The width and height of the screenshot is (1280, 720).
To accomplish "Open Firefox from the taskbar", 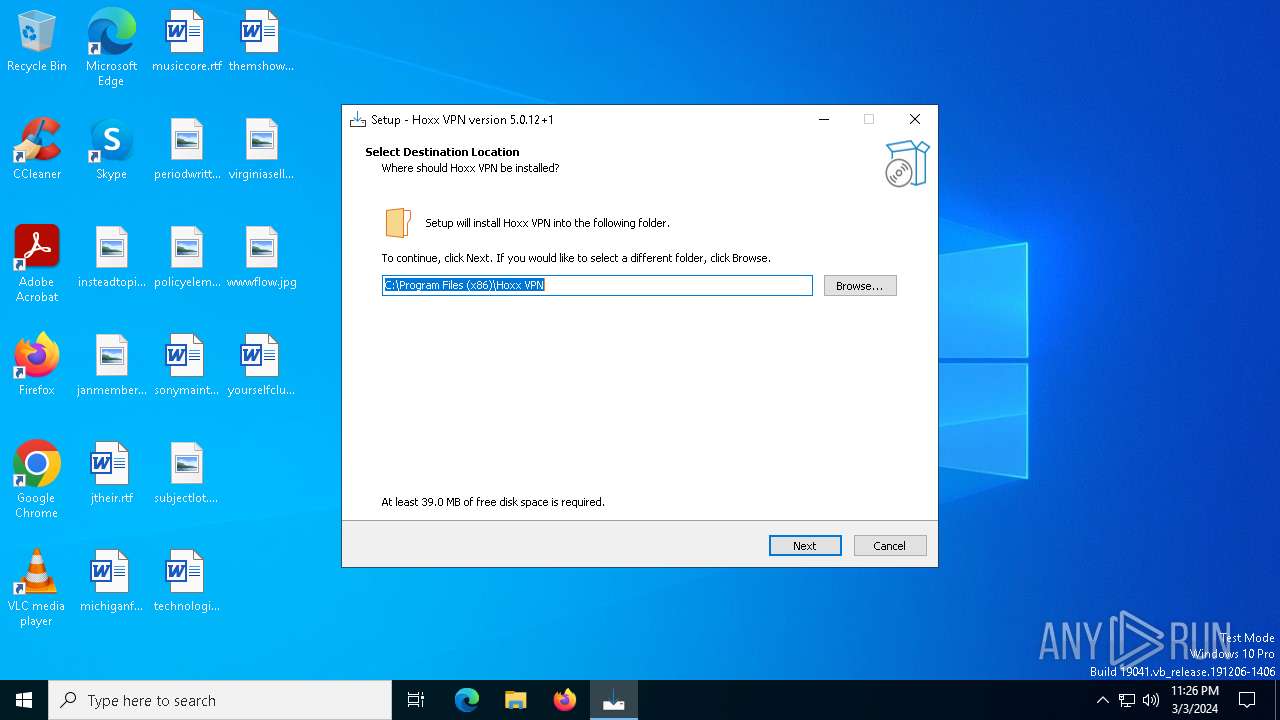I will click(x=565, y=700).
